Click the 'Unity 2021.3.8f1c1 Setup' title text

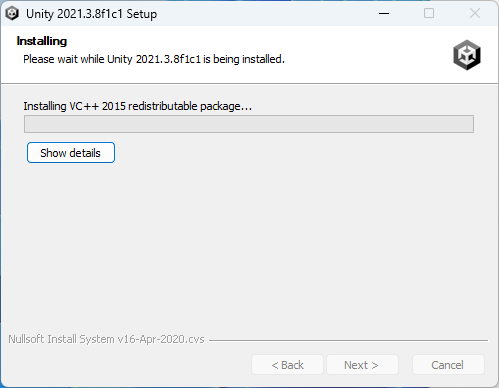91,14
